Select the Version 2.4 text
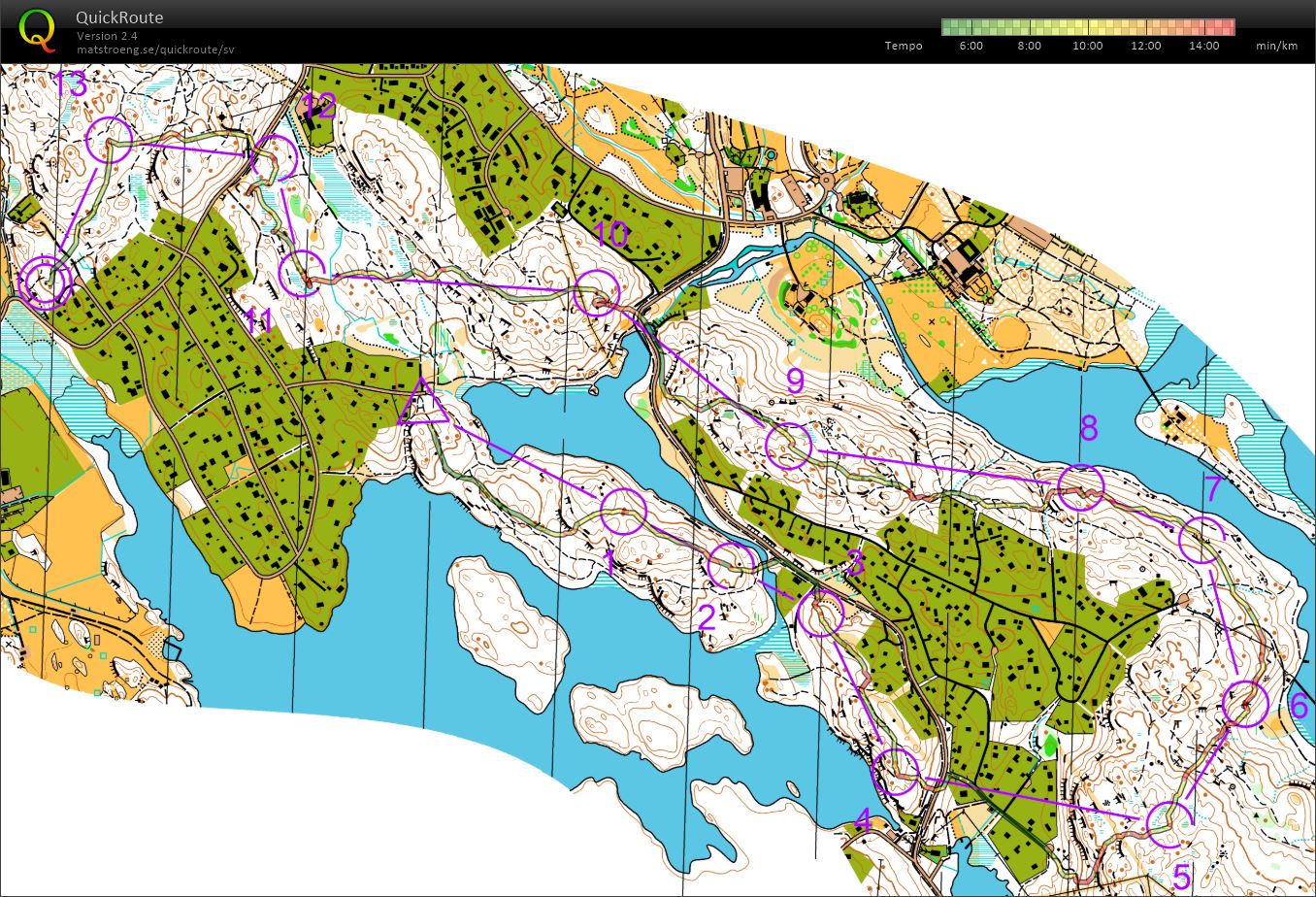Viewport: 1316px width, 897px height. [x=107, y=36]
